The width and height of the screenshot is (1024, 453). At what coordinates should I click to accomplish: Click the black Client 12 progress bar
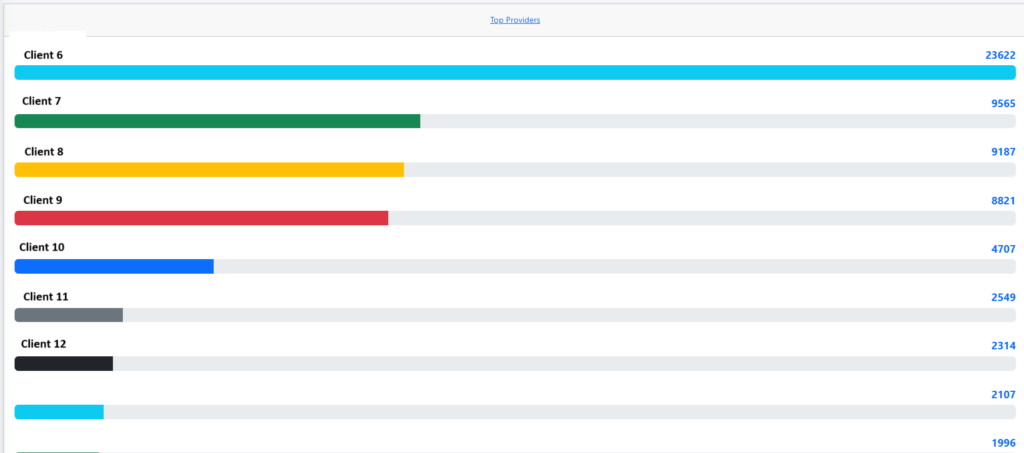(x=64, y=363)
